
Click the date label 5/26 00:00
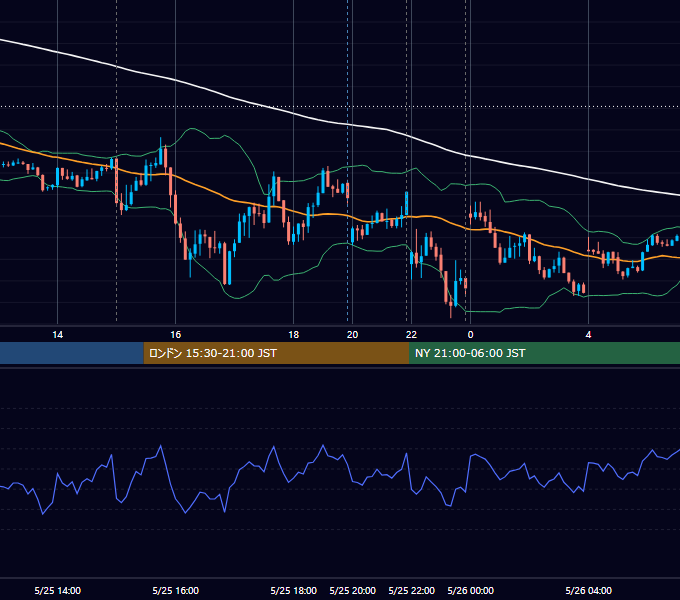[471, 590]
